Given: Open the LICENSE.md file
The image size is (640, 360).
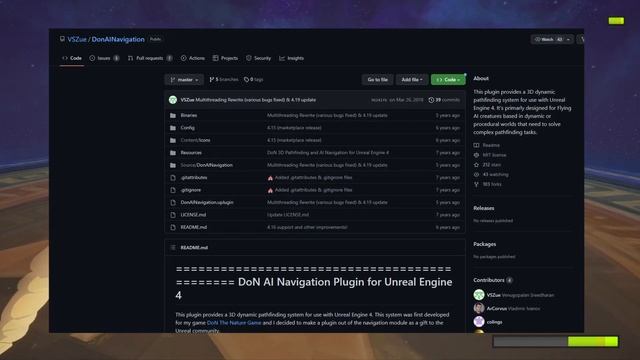Looking at the screenshot, I should (x=193, y=215).
